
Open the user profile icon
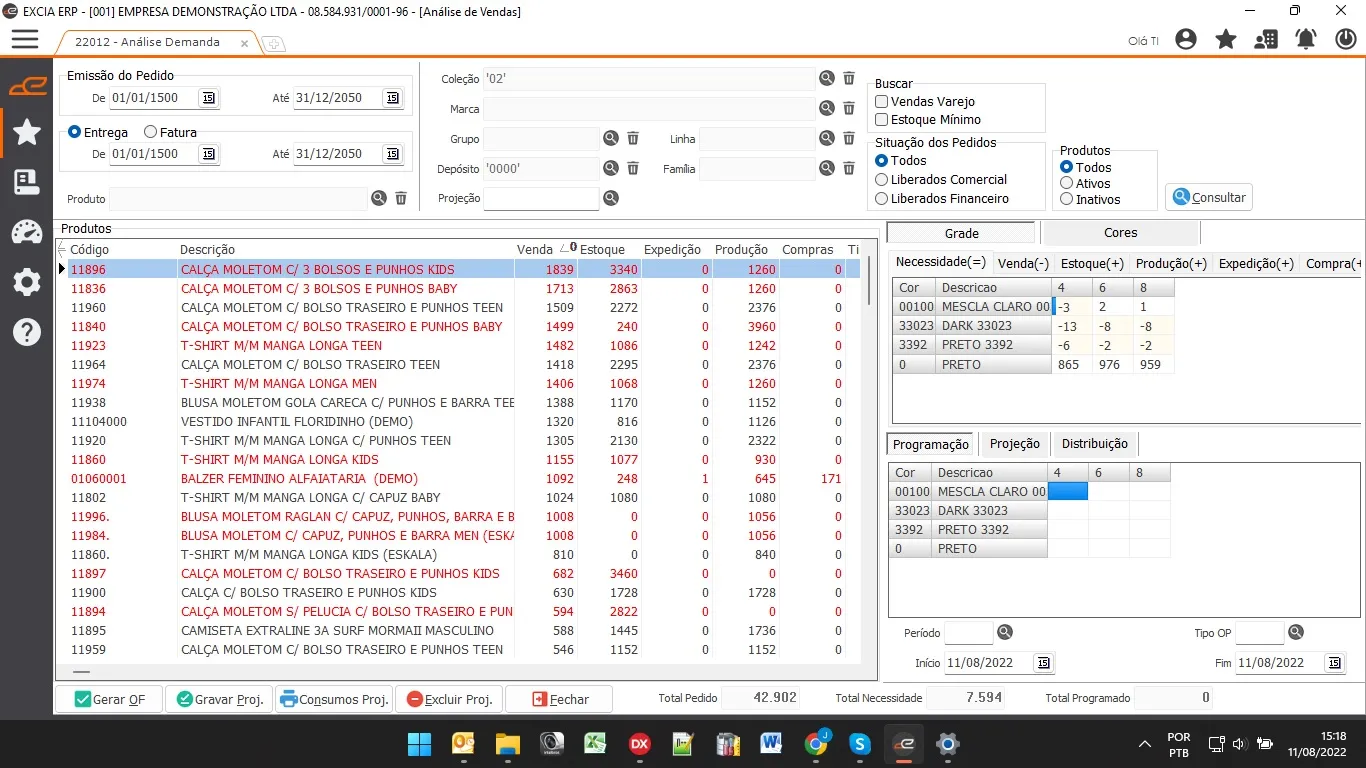pyautogui.click(x=1186, y=39)
